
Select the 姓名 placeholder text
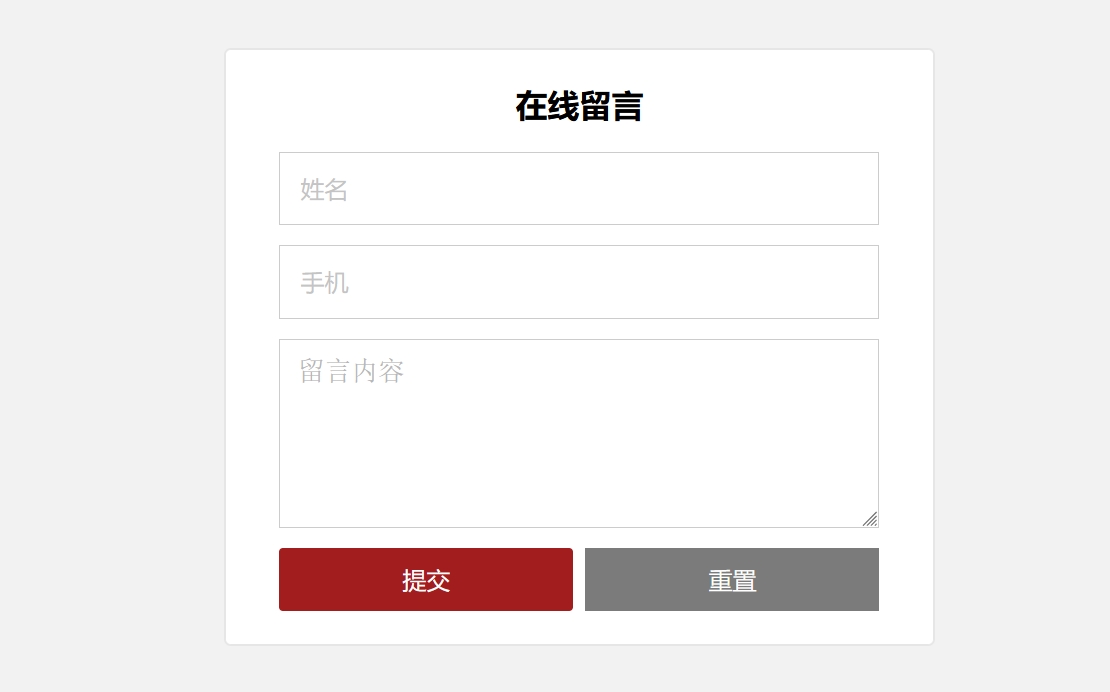[324, 190]
